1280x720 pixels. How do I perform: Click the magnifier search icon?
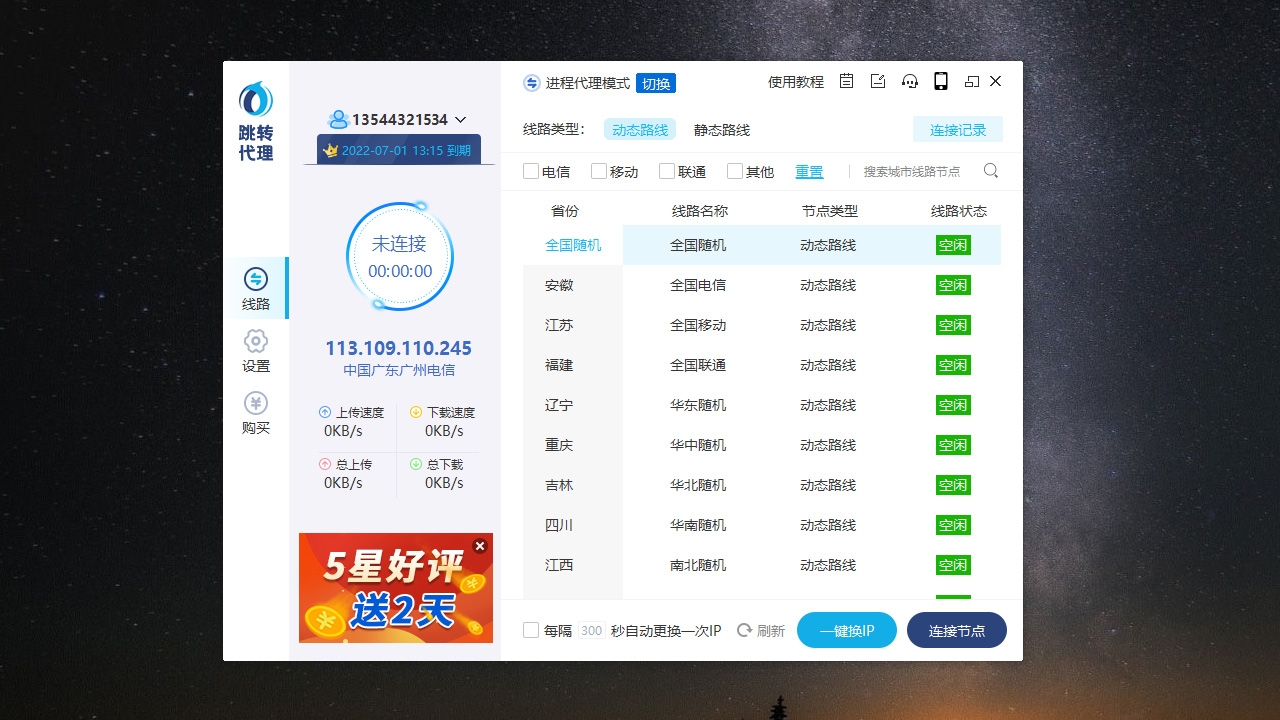coord(991,171)
